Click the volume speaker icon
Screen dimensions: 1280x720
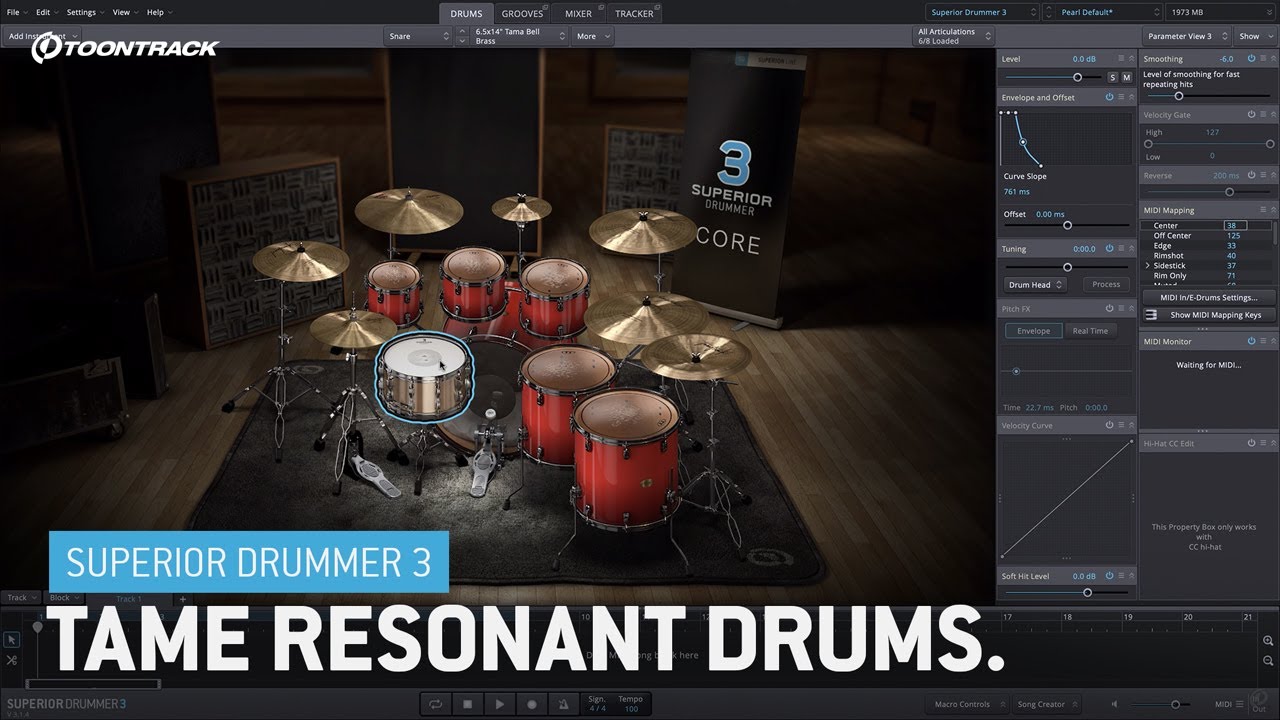(1115, 704)
